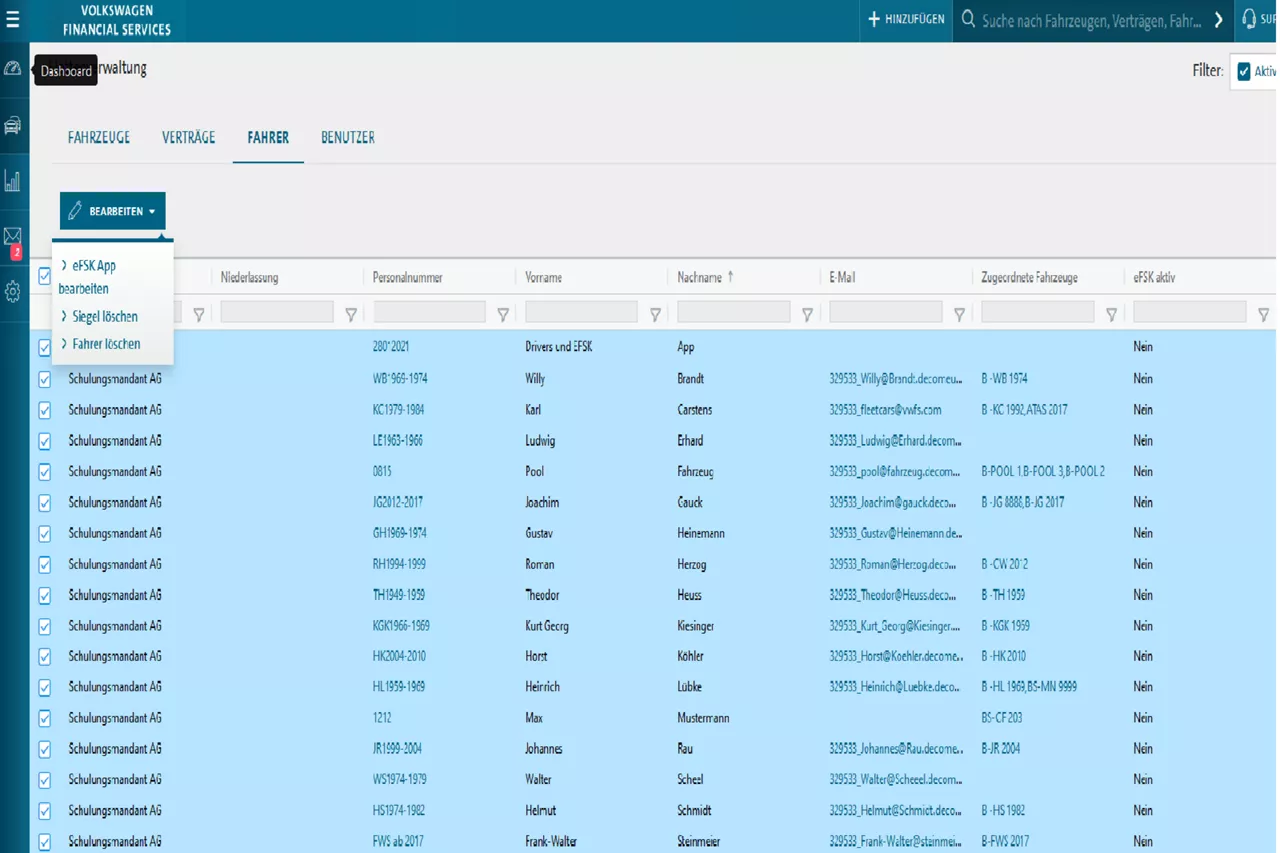Toggle the select-all checkbox in table header
This screenshot has height=853, width=1280.
pos(44,276)
